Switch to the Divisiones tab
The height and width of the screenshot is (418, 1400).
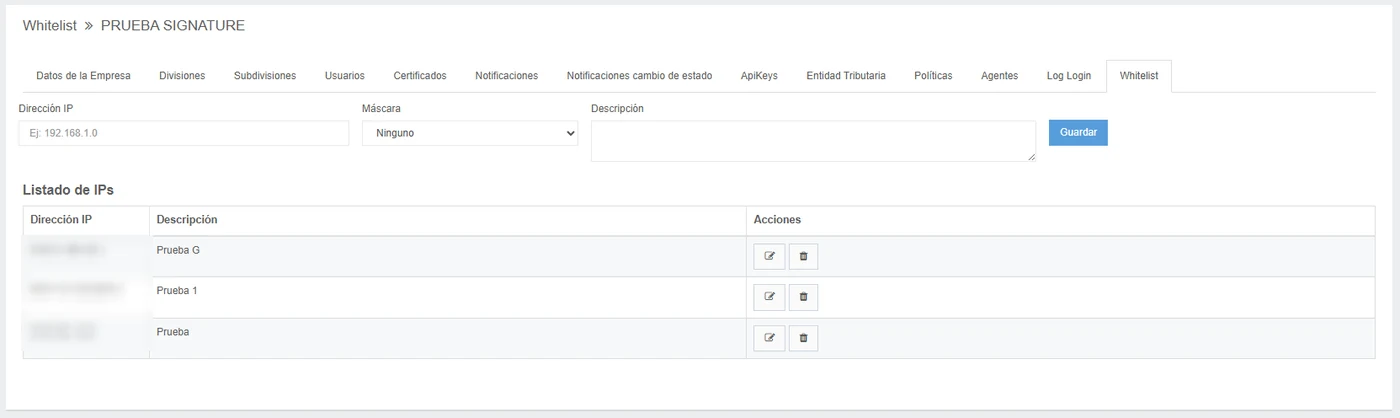click(x=182, y=76)
